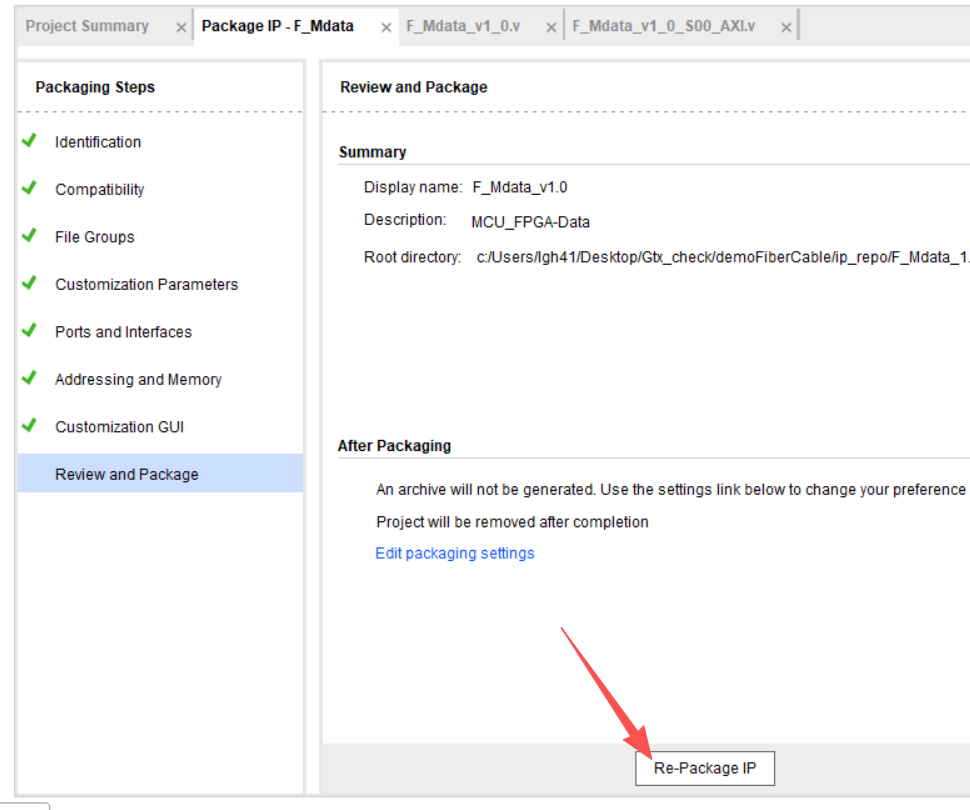The image size is (970, 810).
Task: Open the F_Mdata_v1_0_S00_AXI.v file tab
Action: (x=664, y=26)
